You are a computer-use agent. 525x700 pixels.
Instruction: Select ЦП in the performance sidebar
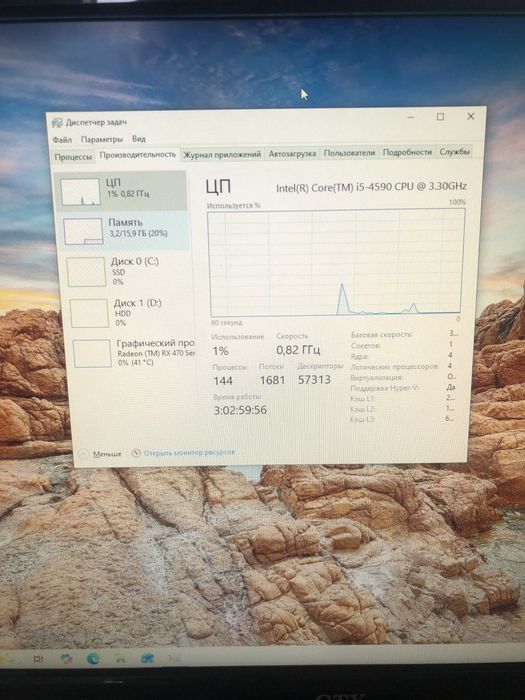tap(121, 191)
